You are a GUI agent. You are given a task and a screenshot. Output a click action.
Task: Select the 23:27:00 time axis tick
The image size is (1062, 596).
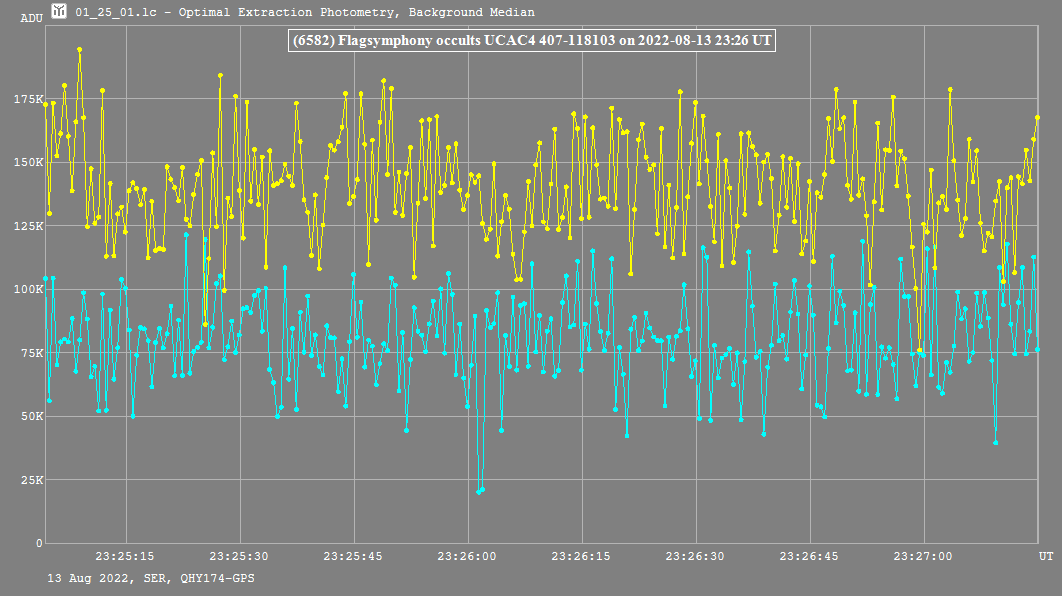click(x=923, y=555)
